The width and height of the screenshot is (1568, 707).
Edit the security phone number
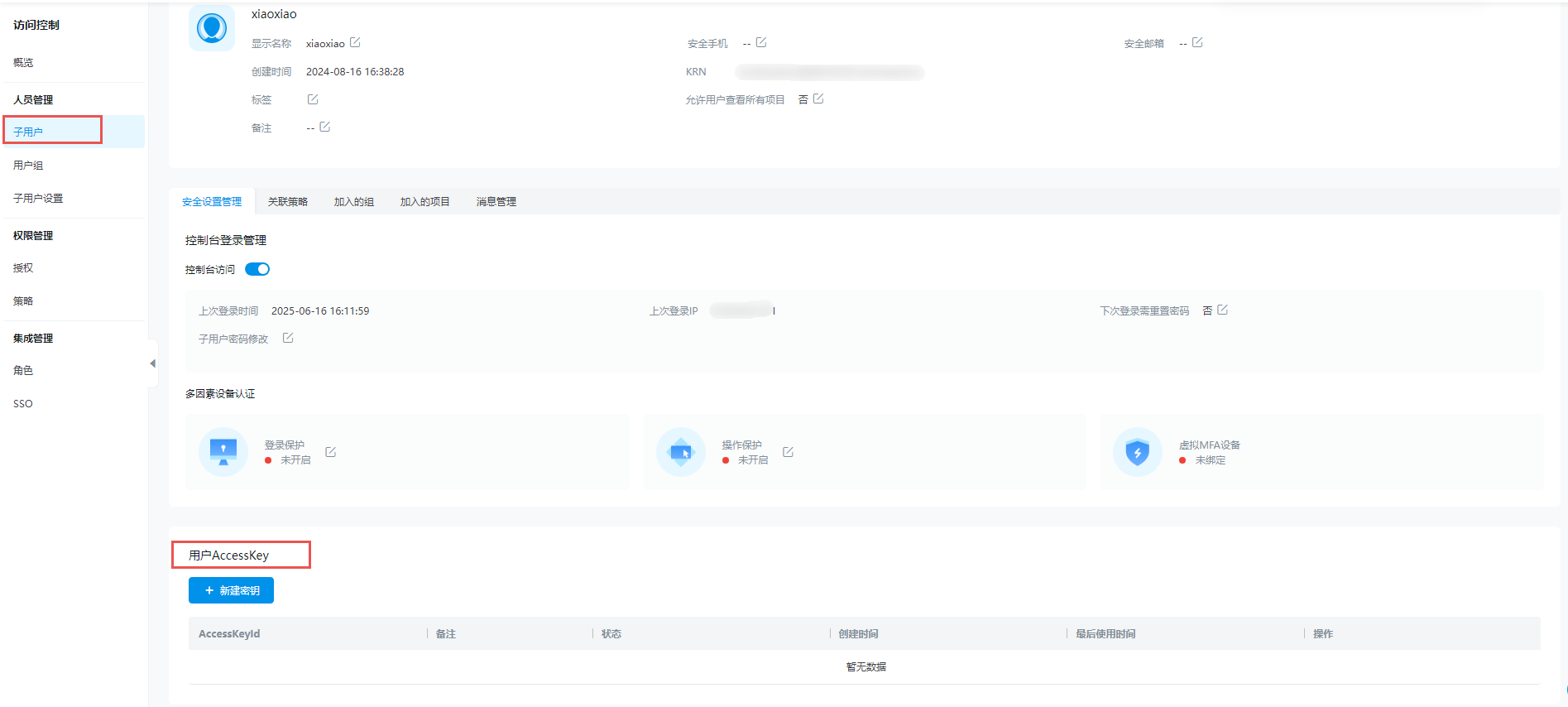tap(761, 42)
